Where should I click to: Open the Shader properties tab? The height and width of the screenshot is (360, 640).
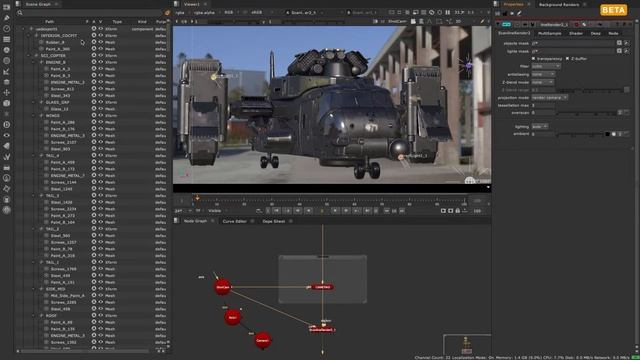pos(576,33)
